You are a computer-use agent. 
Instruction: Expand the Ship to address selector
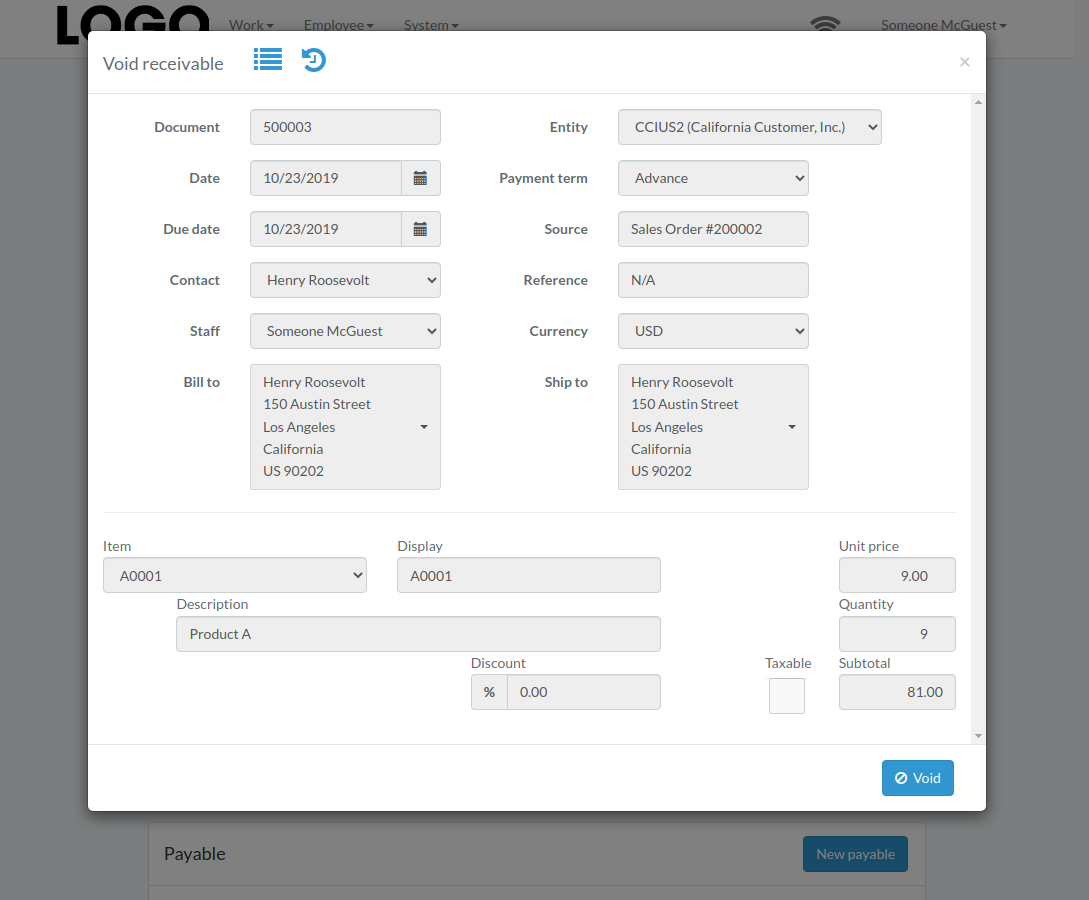pos(713,427)
